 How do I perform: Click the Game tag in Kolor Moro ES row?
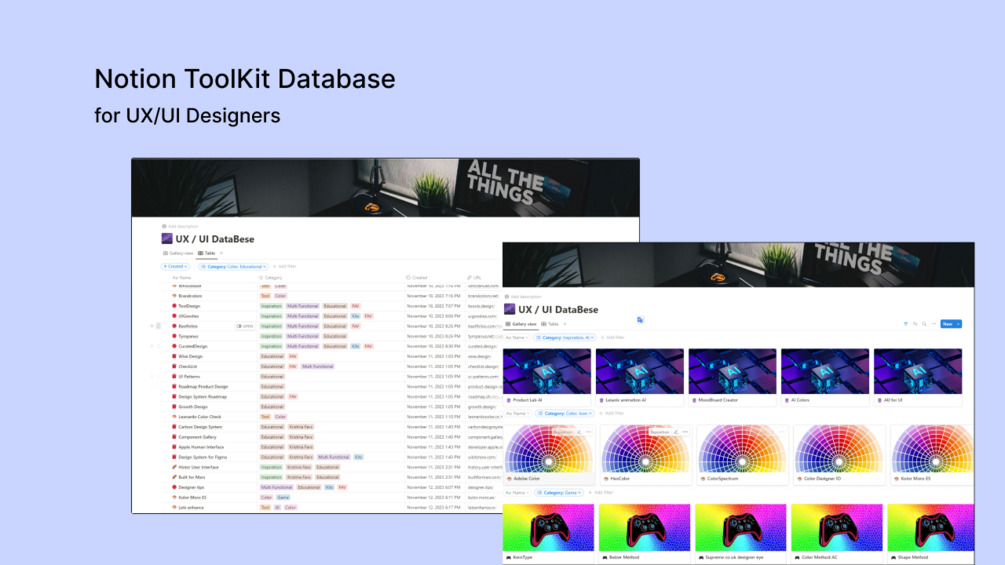click(283, 498)
